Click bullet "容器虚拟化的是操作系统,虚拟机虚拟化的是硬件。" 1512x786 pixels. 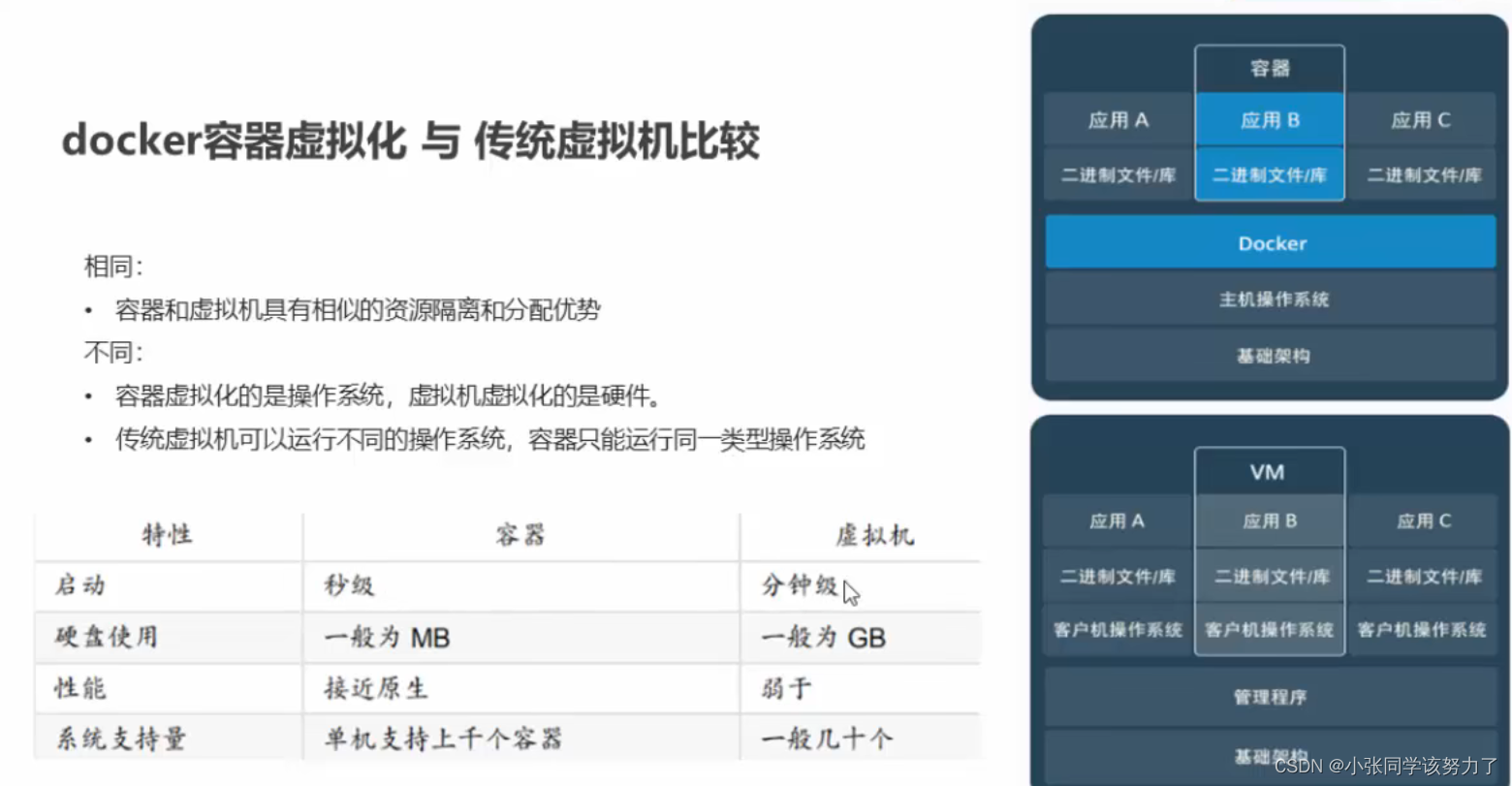[389, 395]
